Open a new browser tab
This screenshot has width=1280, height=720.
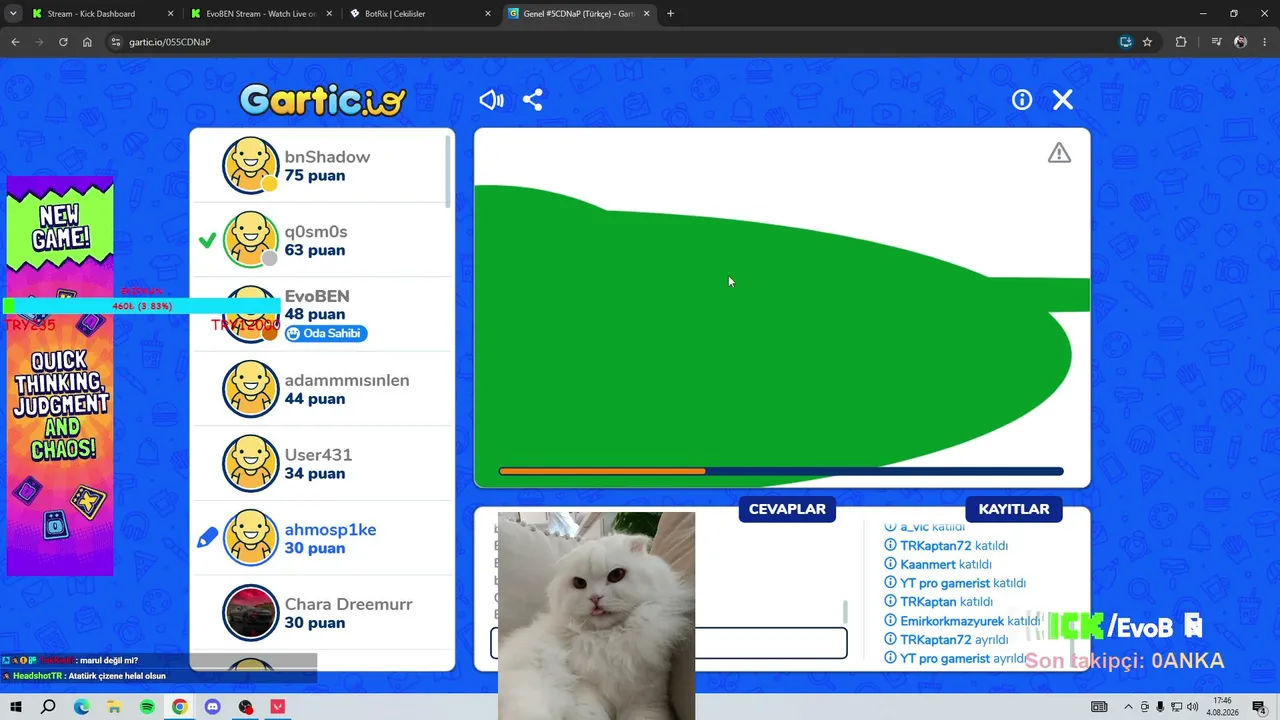pos(670,14)
